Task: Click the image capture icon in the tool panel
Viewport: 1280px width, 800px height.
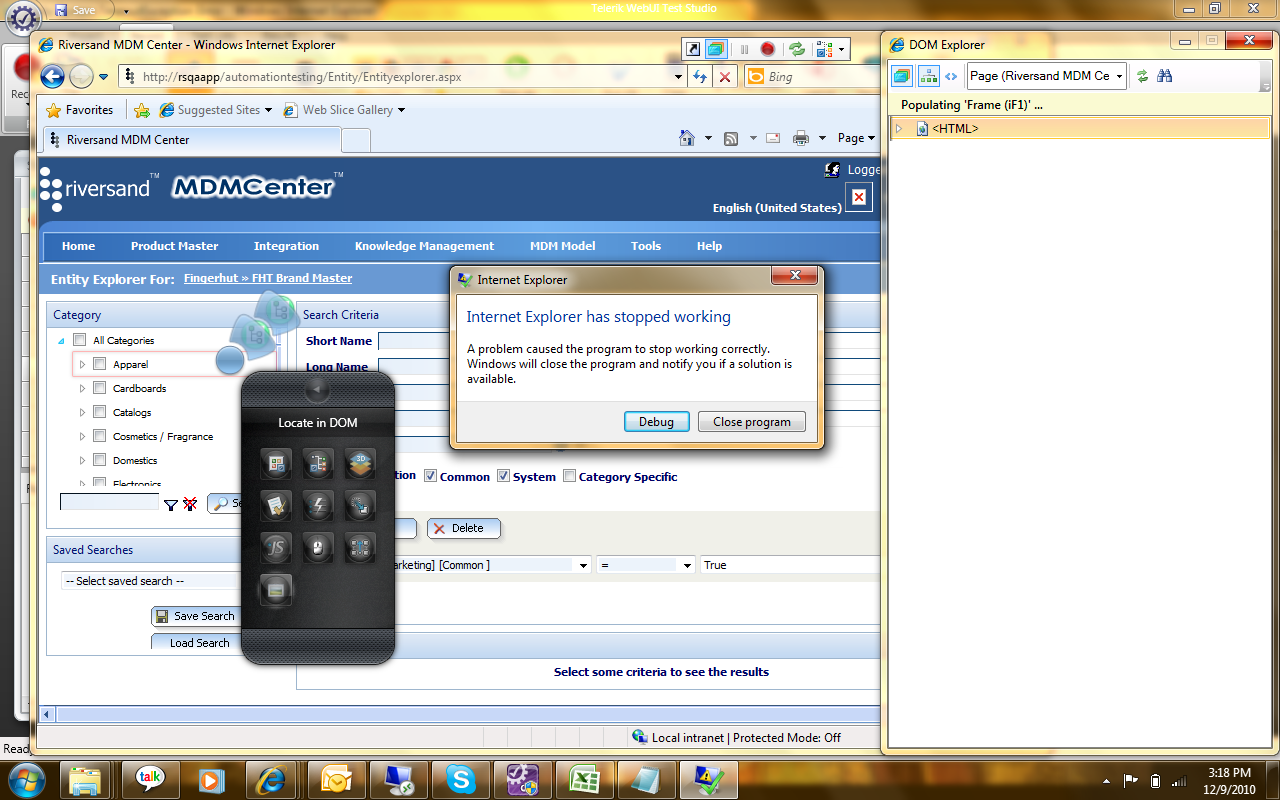Action: tap(276, 589)
